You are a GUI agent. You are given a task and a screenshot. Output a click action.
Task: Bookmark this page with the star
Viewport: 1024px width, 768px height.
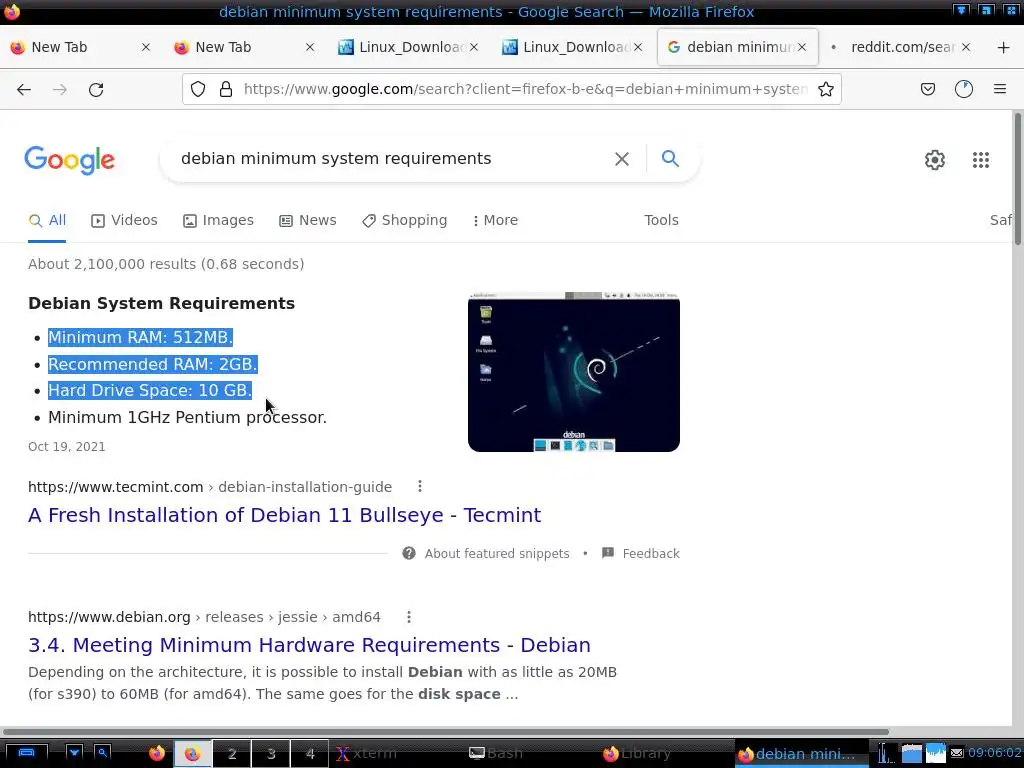pyautogui.click(x=825, y=89)
